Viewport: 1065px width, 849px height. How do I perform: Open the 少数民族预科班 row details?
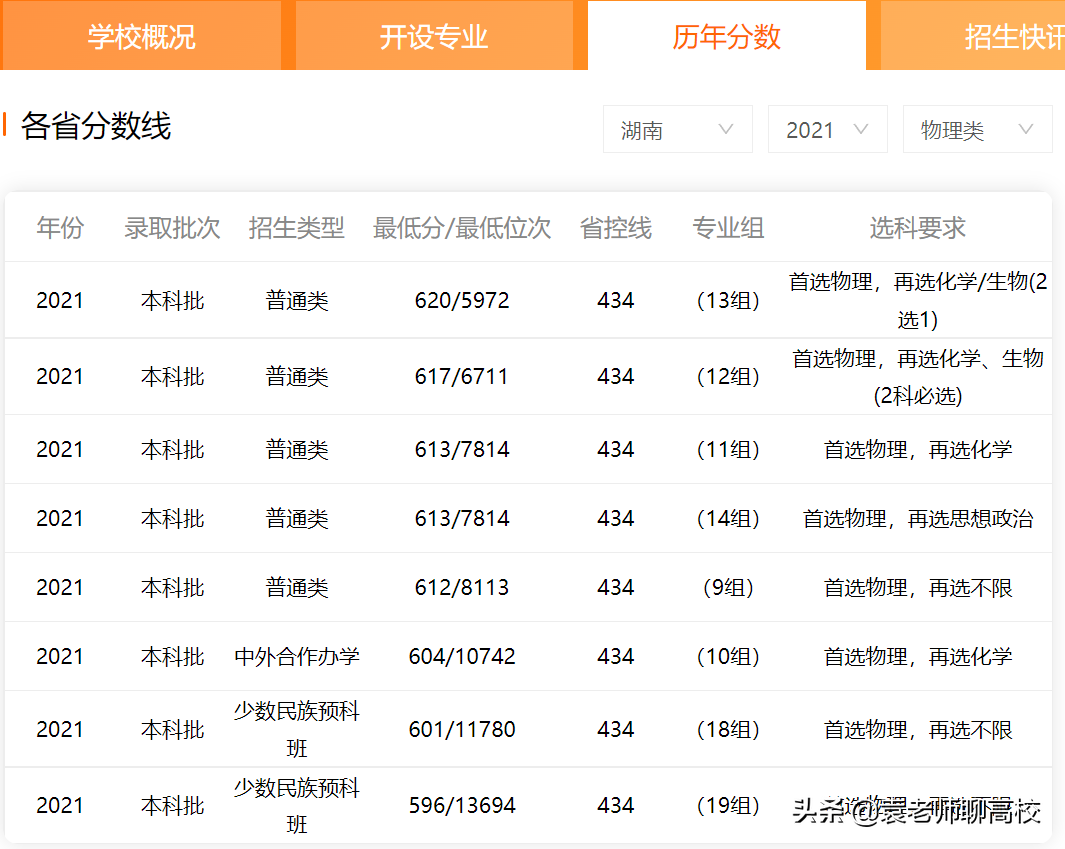tap(296, 728)
